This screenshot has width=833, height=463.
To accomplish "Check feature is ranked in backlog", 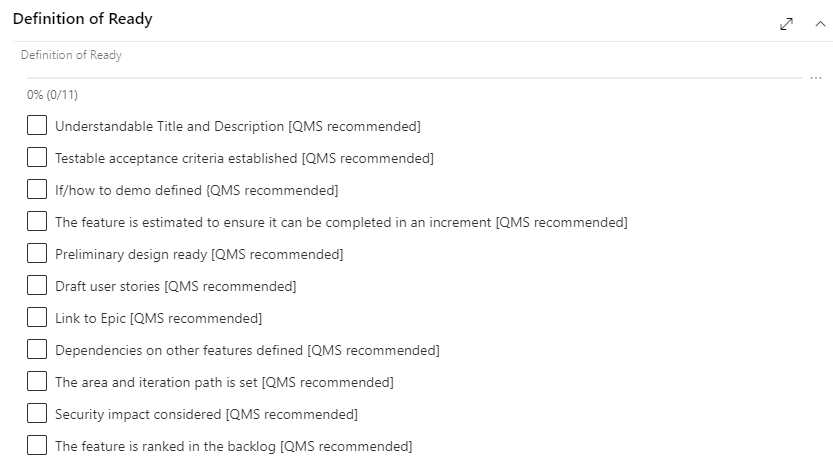I will point(37,445).
